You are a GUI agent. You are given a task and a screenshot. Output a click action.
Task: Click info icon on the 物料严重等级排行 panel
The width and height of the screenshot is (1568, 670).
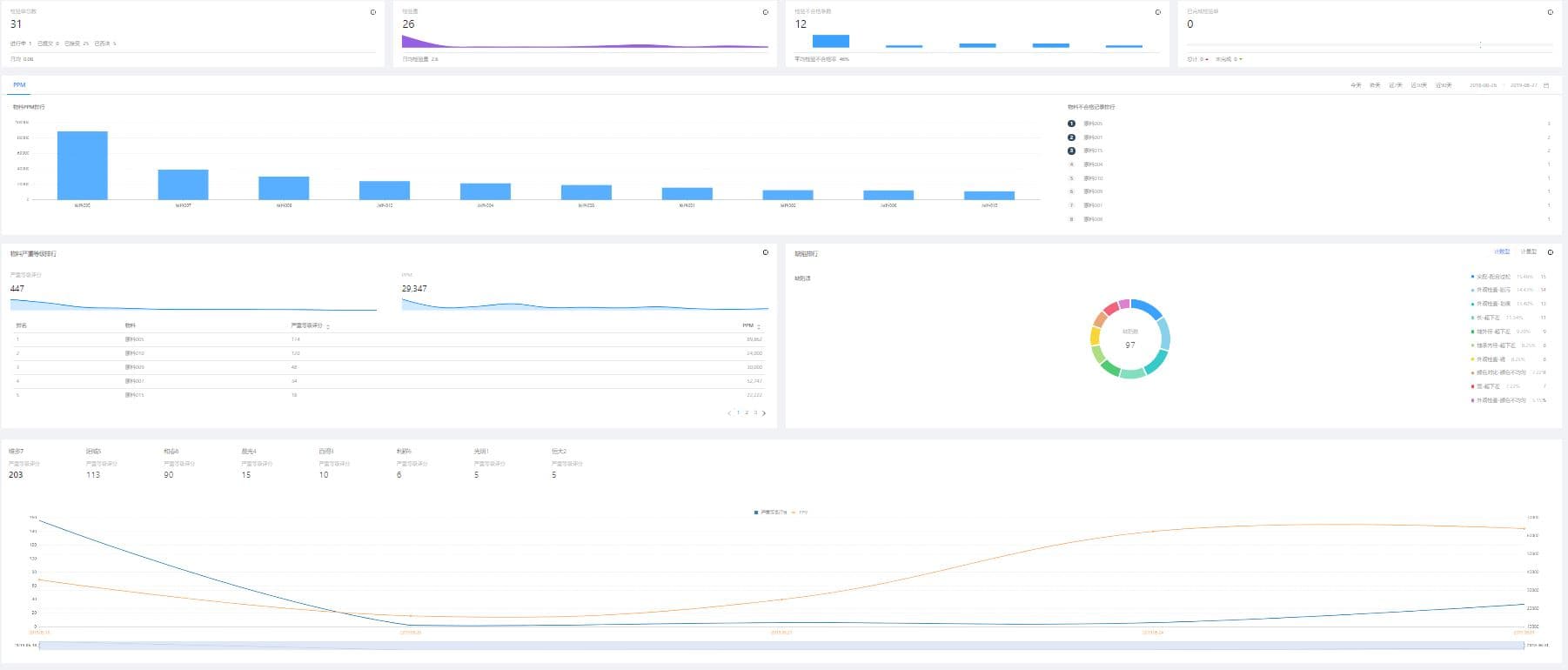click(x=766, y=252)
